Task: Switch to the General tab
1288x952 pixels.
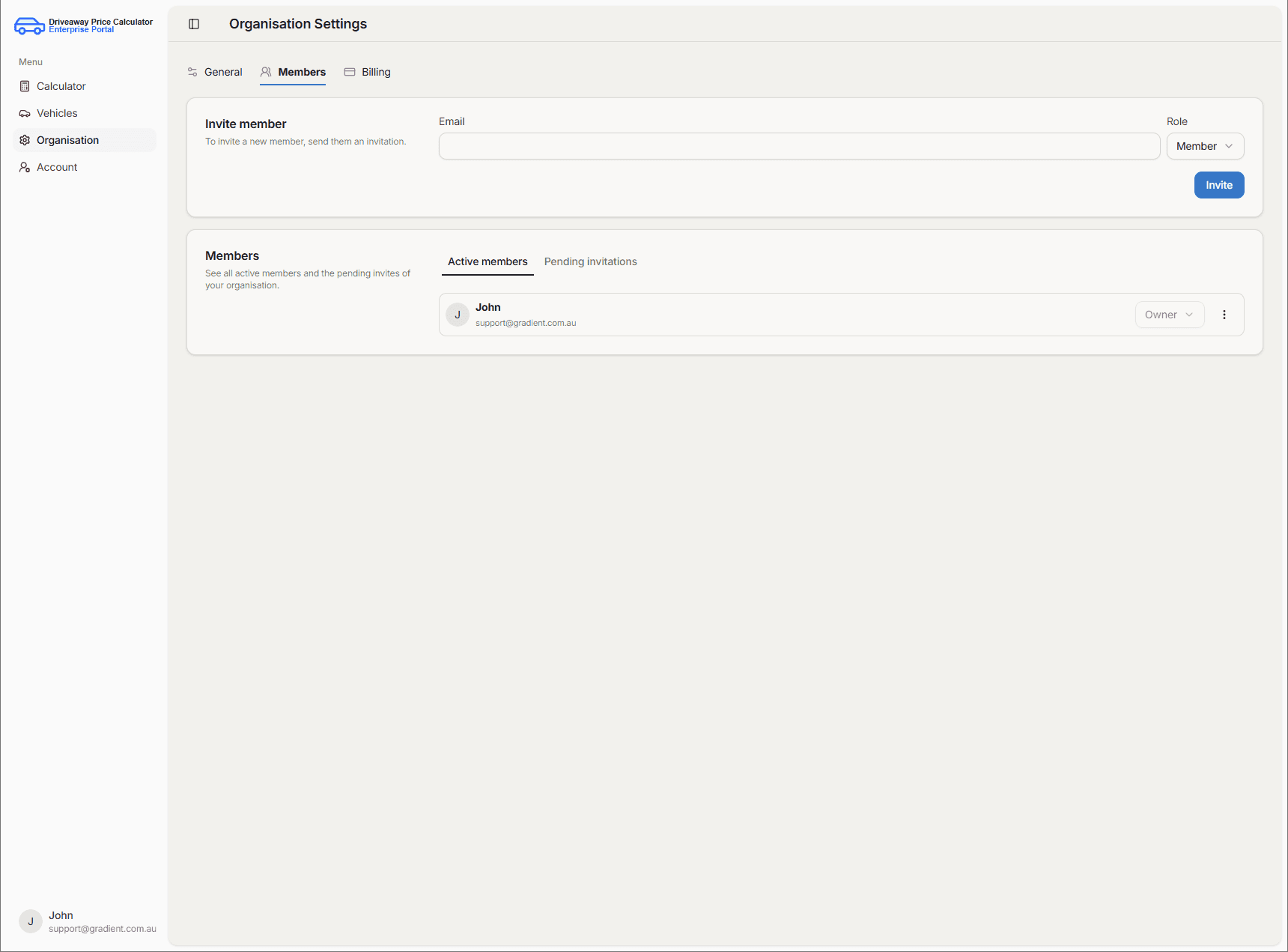Action: point(215,72)
